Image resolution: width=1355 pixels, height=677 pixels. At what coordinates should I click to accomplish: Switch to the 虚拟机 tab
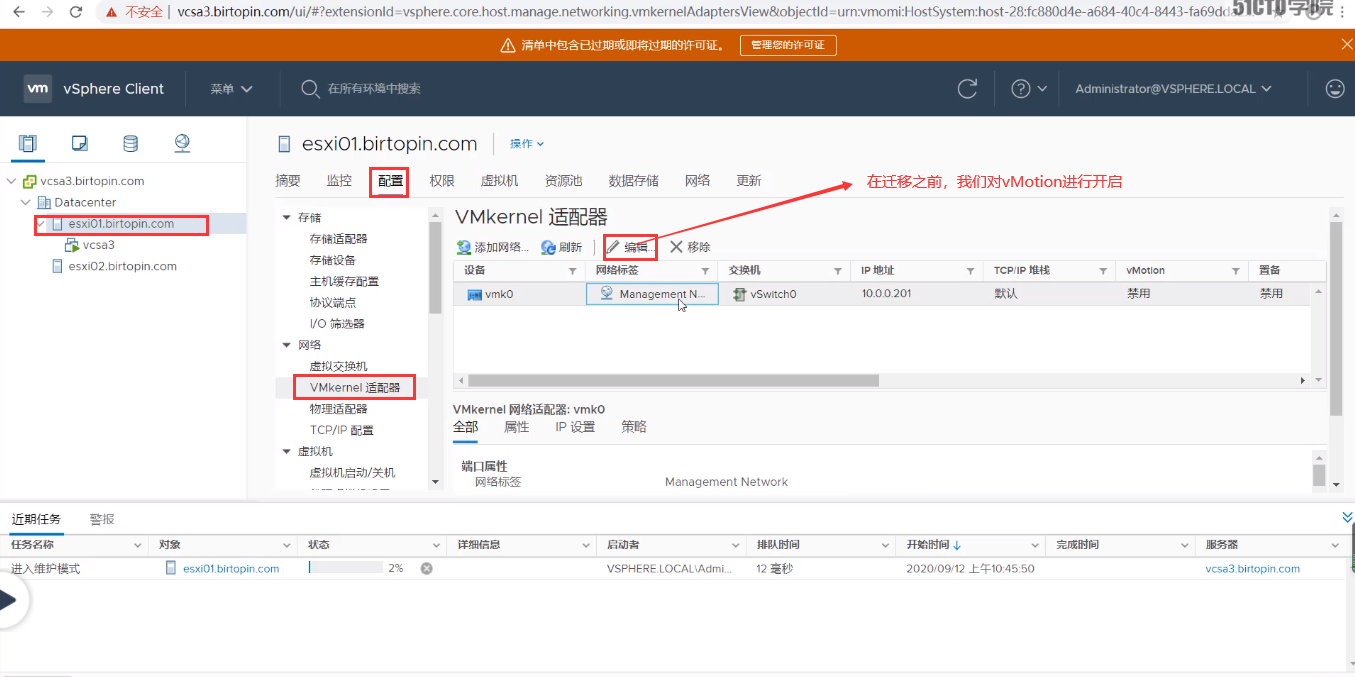[499, 181]
